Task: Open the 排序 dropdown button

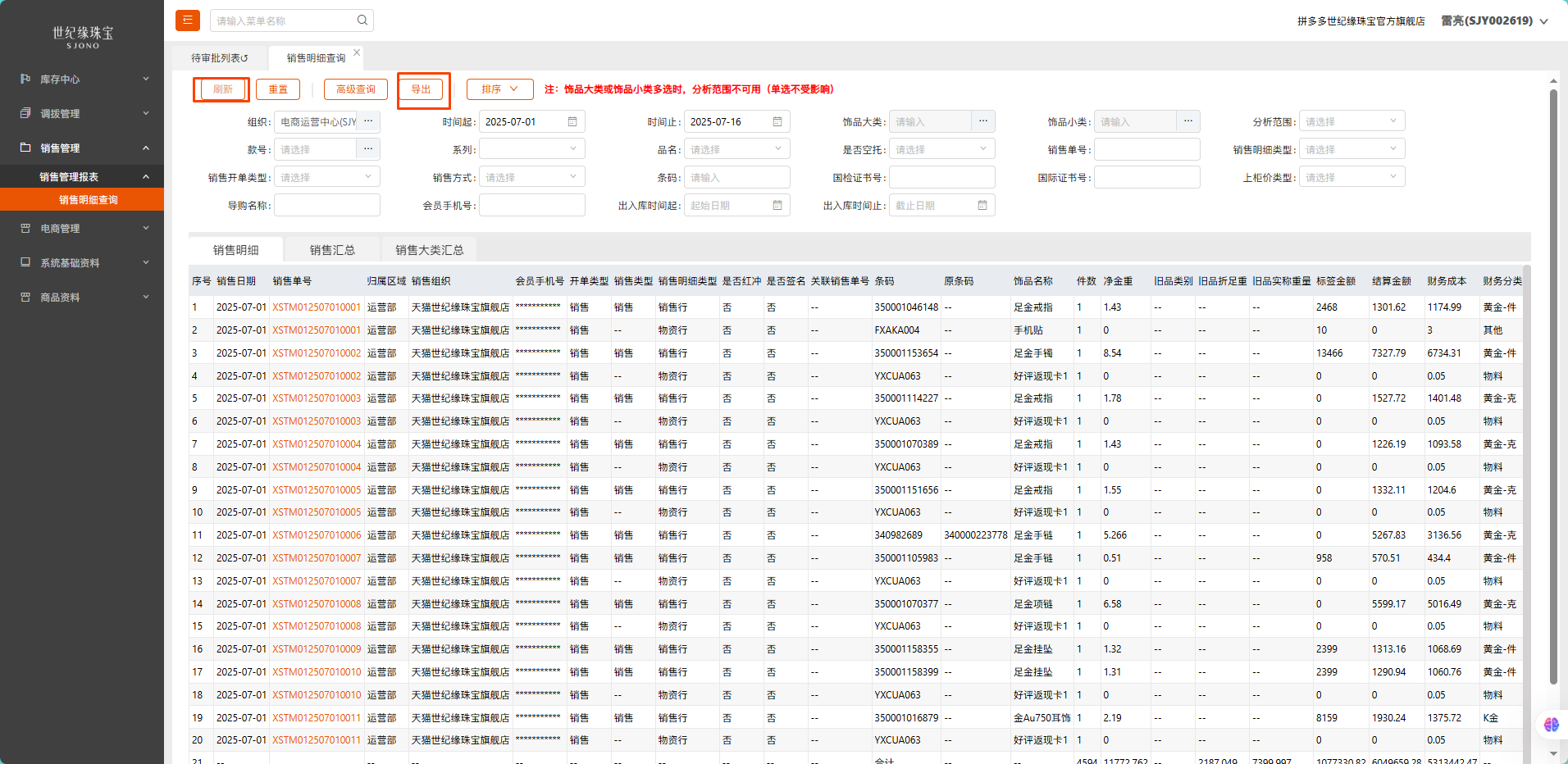Action: (x=499, y=89)
